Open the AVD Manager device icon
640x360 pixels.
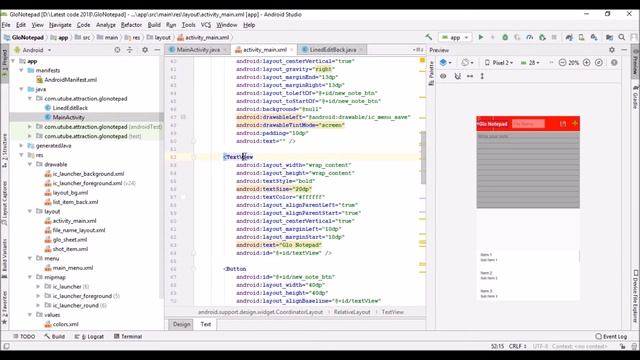pyautogui.click(x=581, y=37)
